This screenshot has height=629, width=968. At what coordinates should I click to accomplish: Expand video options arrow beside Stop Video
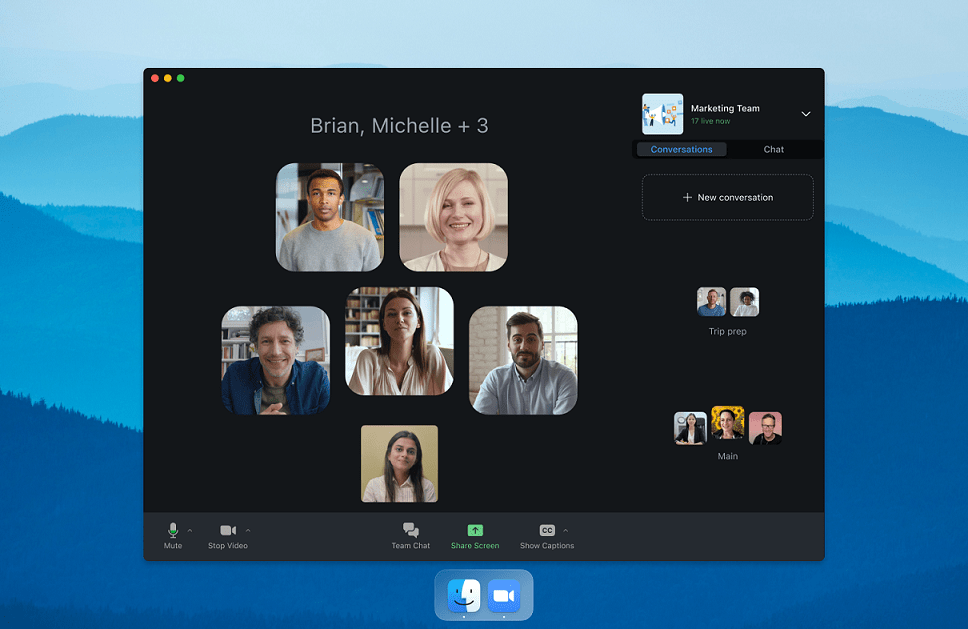[x=248, y=531]
